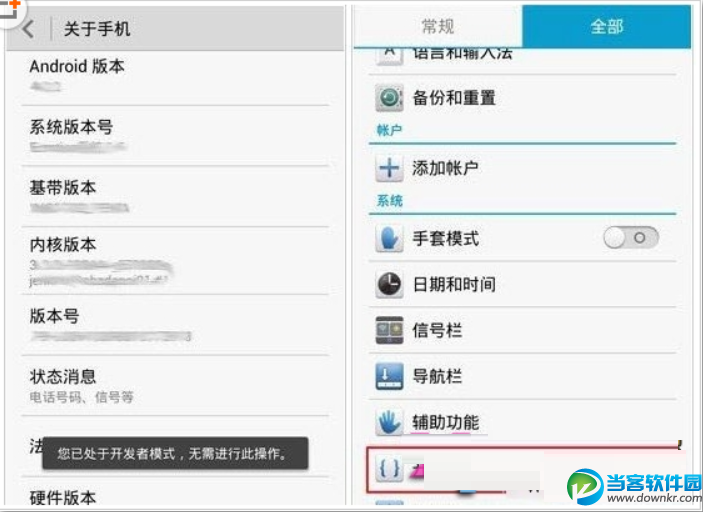
Task: Tap the back arrow beside 关于手机
Action: [28, 29]
